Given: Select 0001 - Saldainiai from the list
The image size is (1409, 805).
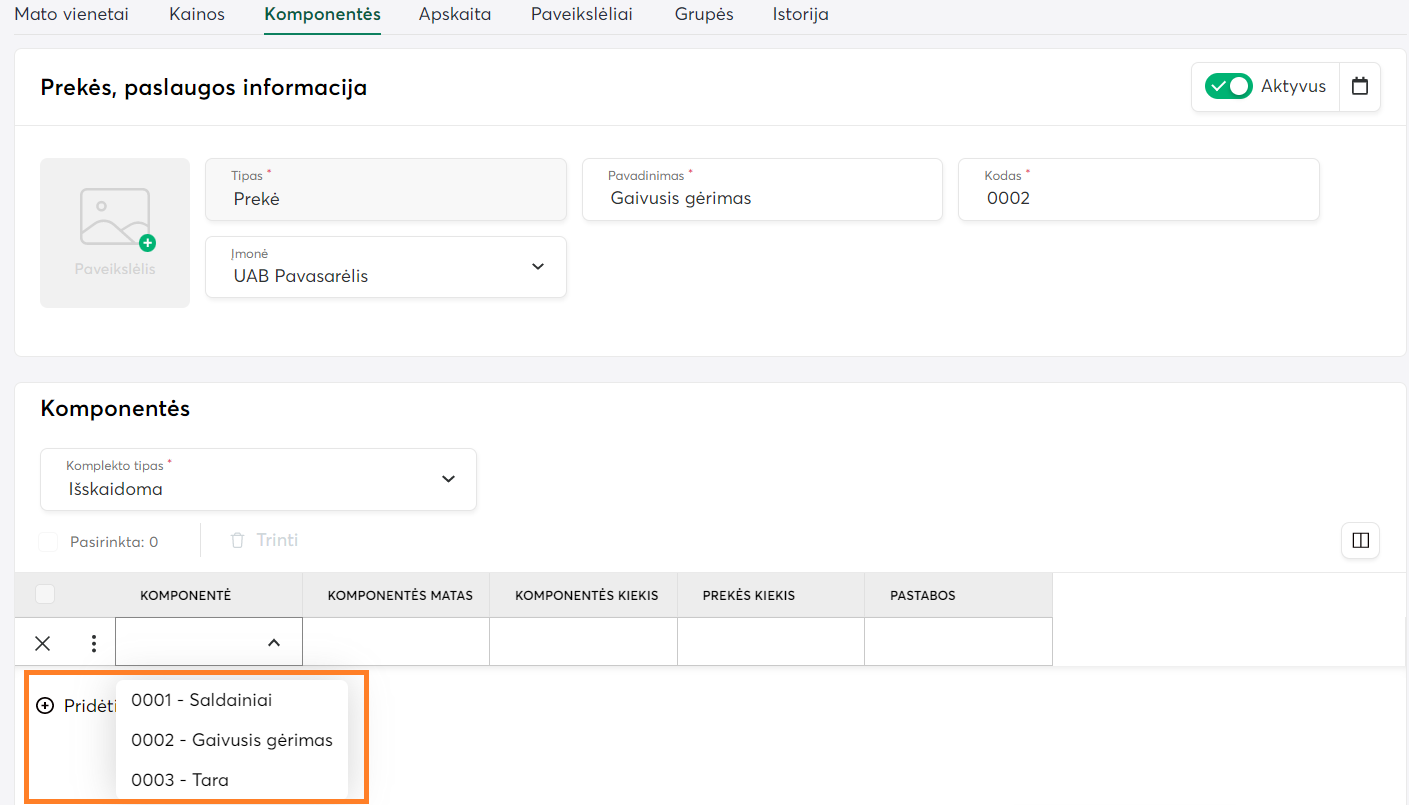Looking at the screenshot, I should pos(202,700).
